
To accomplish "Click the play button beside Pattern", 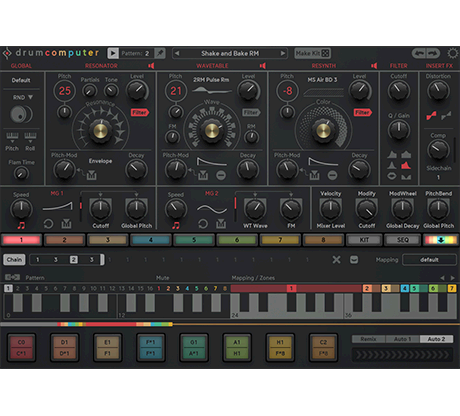I will (x=113, y=53).
